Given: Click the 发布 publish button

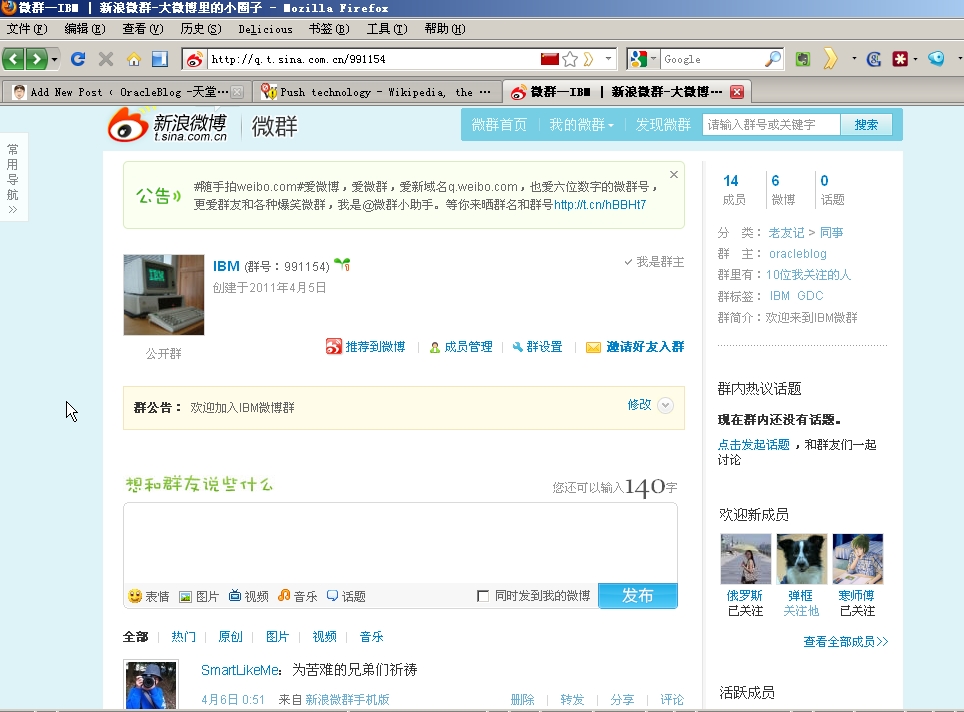Looking at the screenshot, I should [638, 595].
